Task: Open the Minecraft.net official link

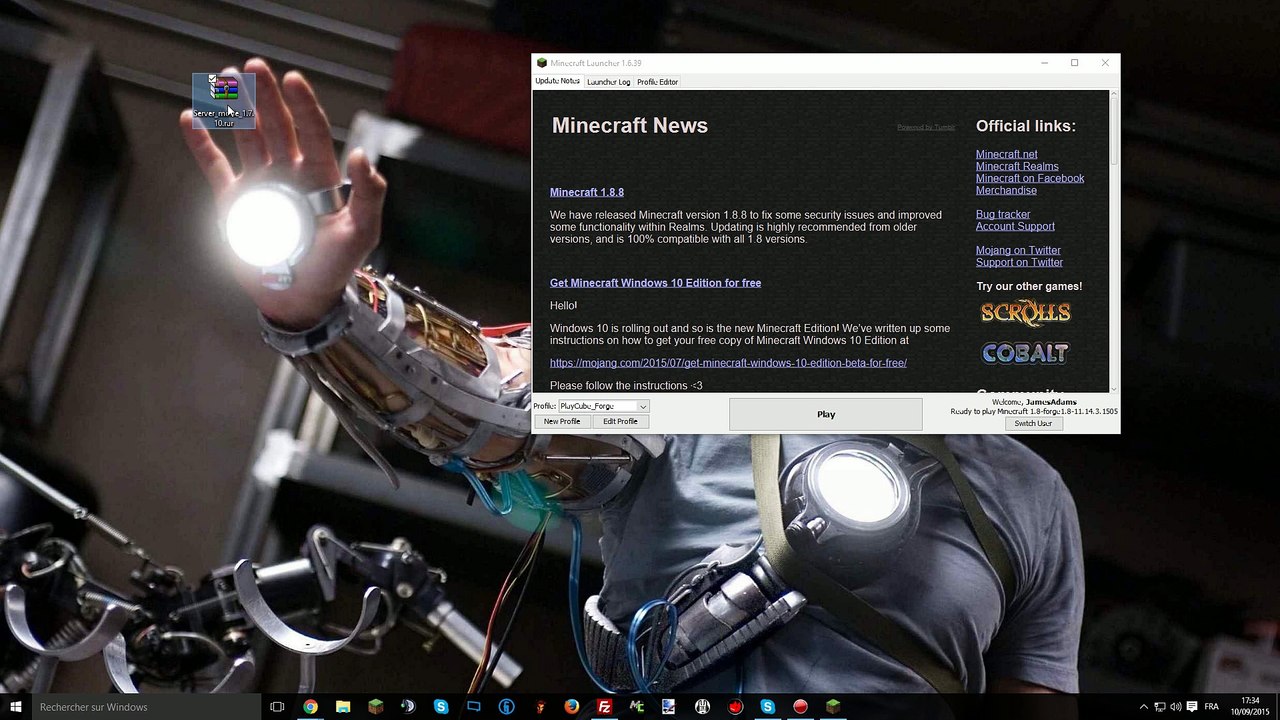Action: click(x=1006, y=154)
